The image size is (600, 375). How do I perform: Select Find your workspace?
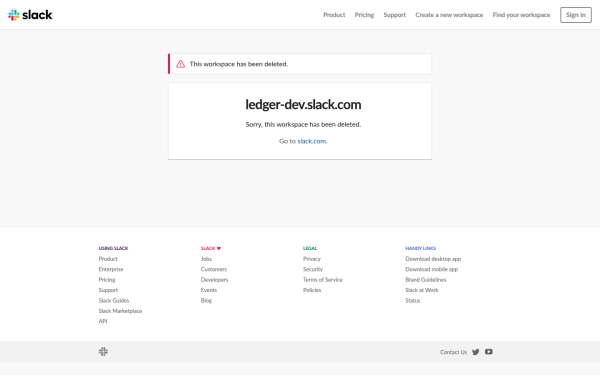[x=521, y=15]
